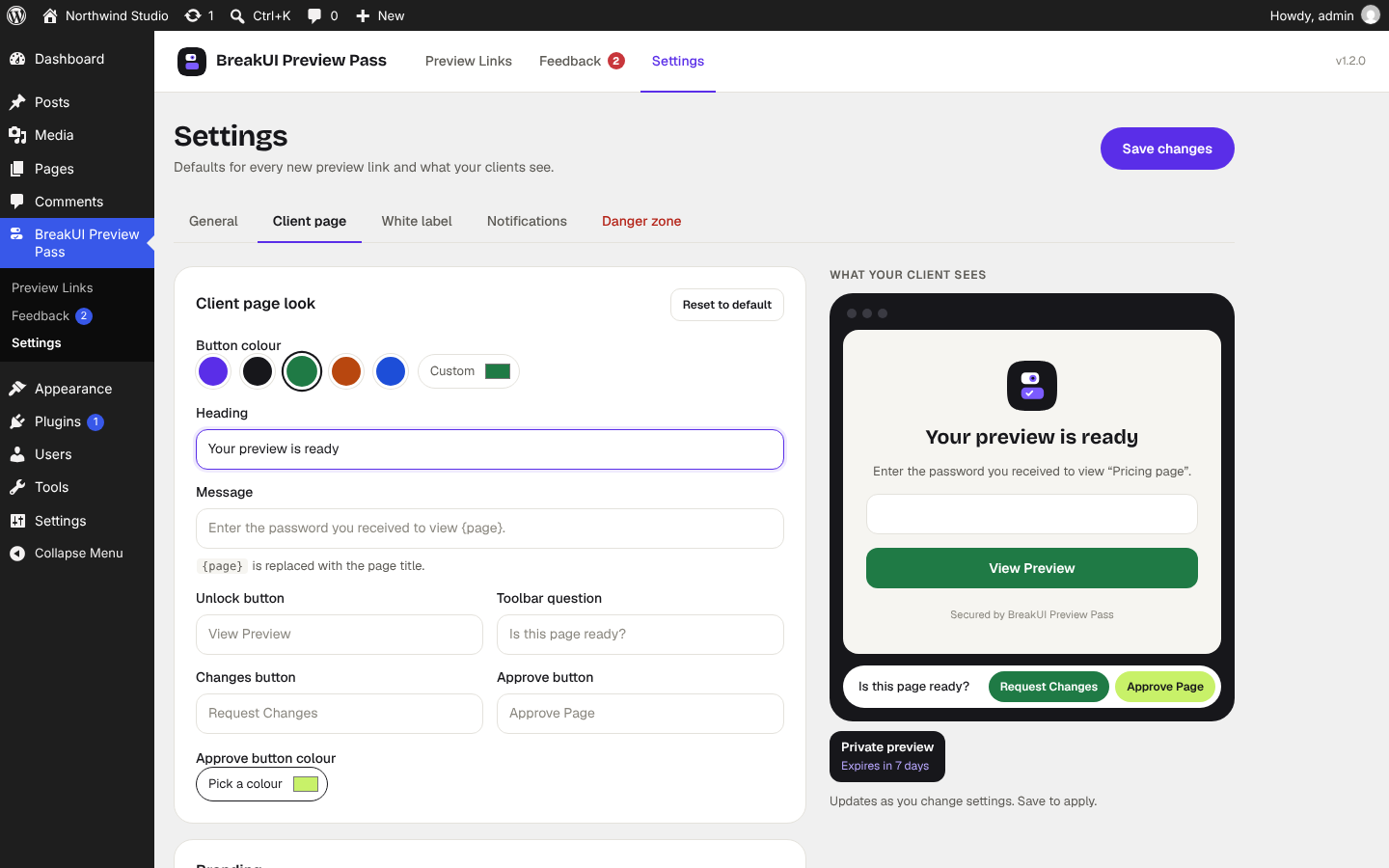
Task: Open the Approve button Pick a colour picker
Action: tap(261, 784)
